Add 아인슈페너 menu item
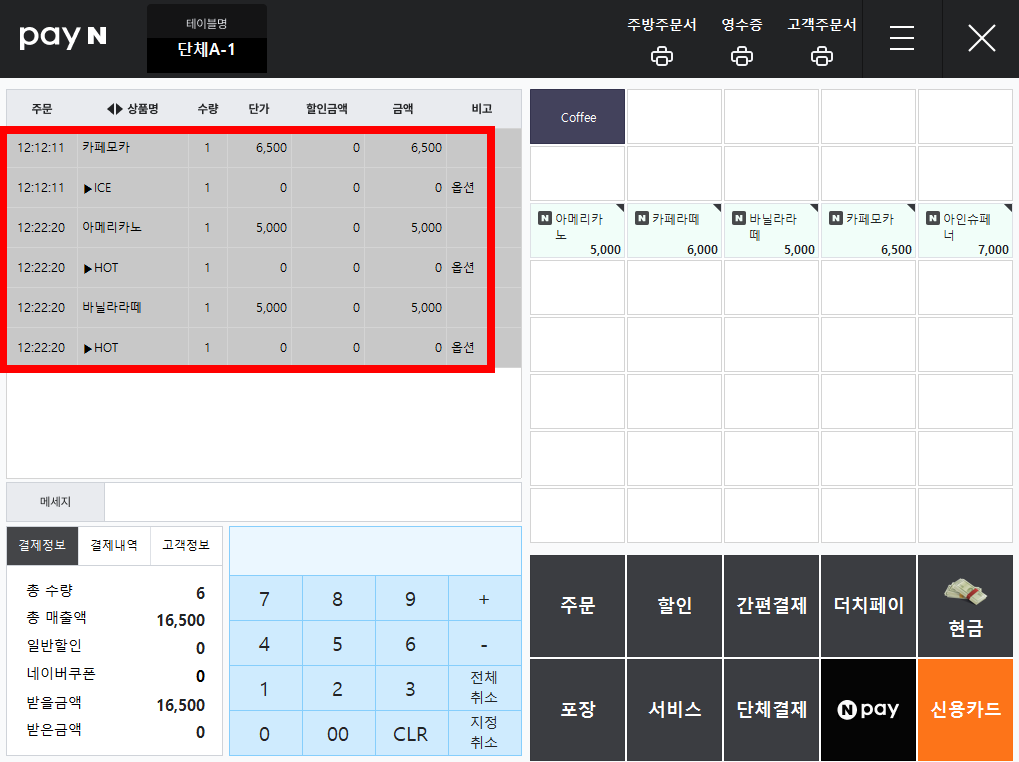Screen dimensions: 1019x762 coord(965,231)
